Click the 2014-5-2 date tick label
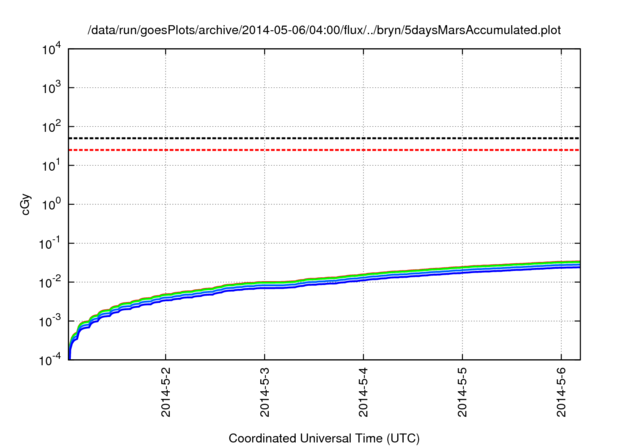Viewport: 640px width, 448px height. click(166, 392)
